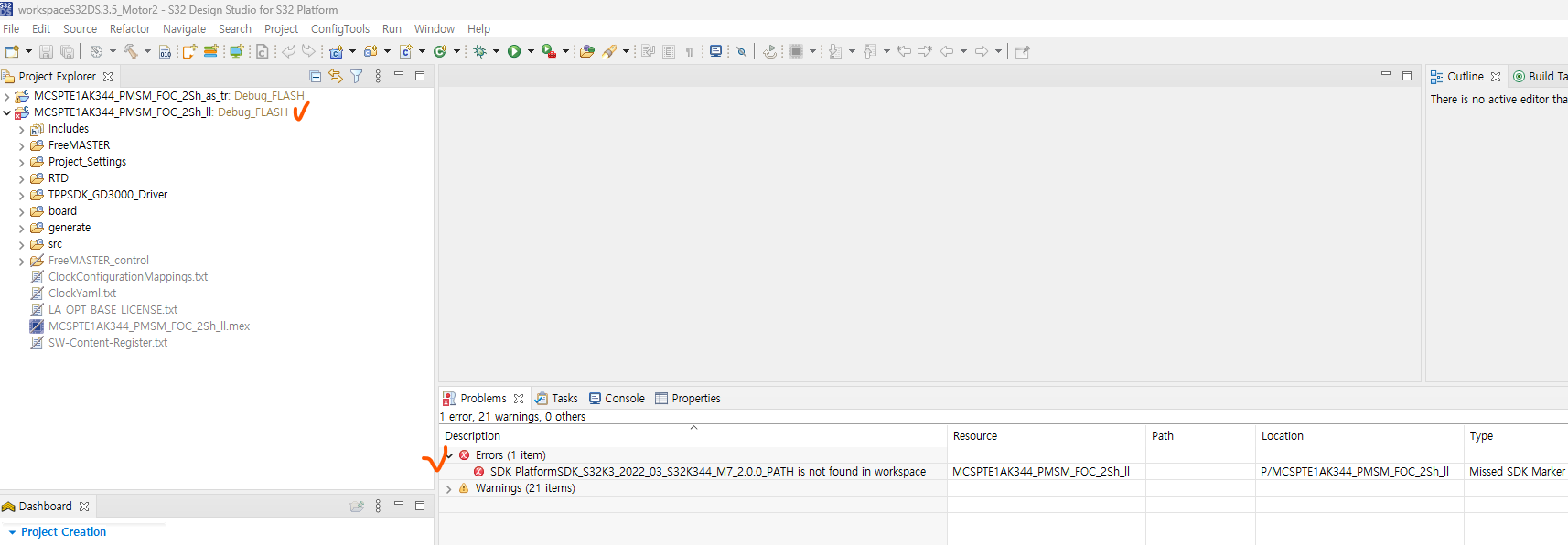Open the Project menu
The height and width of the screenshot is (545, 1568).
282,29
